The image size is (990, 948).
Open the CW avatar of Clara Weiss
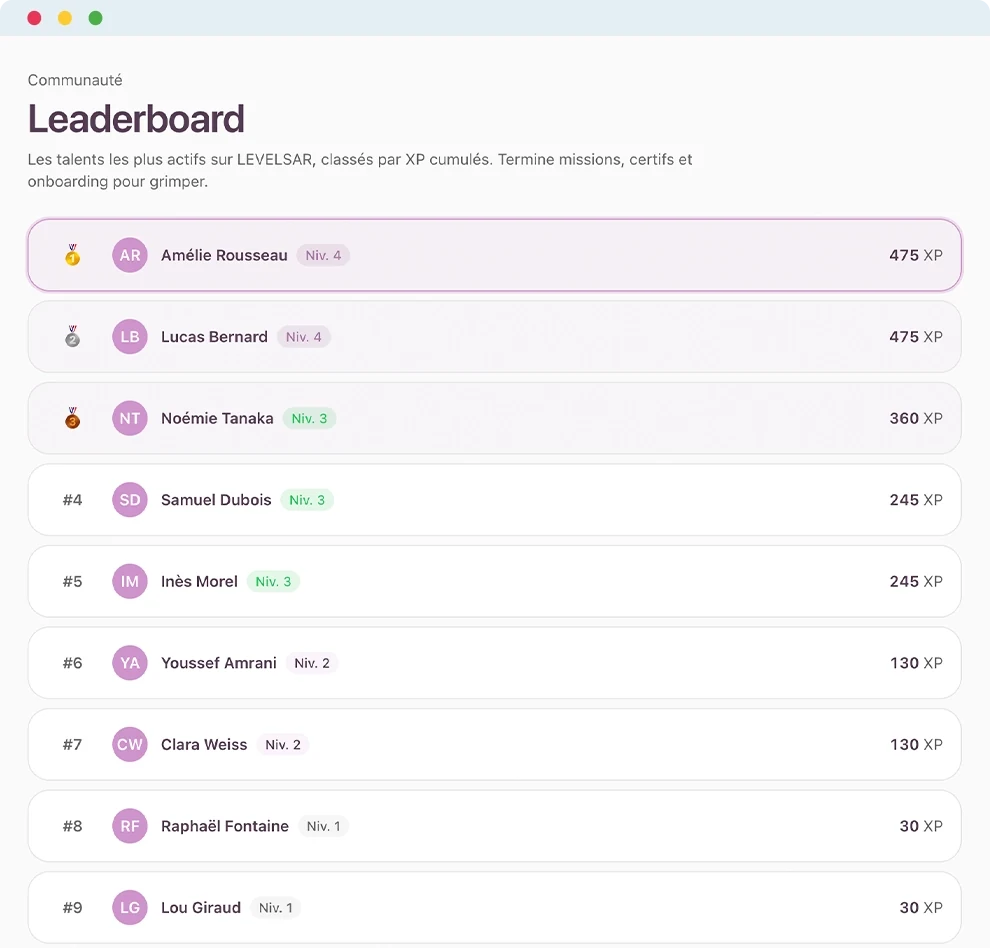tap(130, 744)
